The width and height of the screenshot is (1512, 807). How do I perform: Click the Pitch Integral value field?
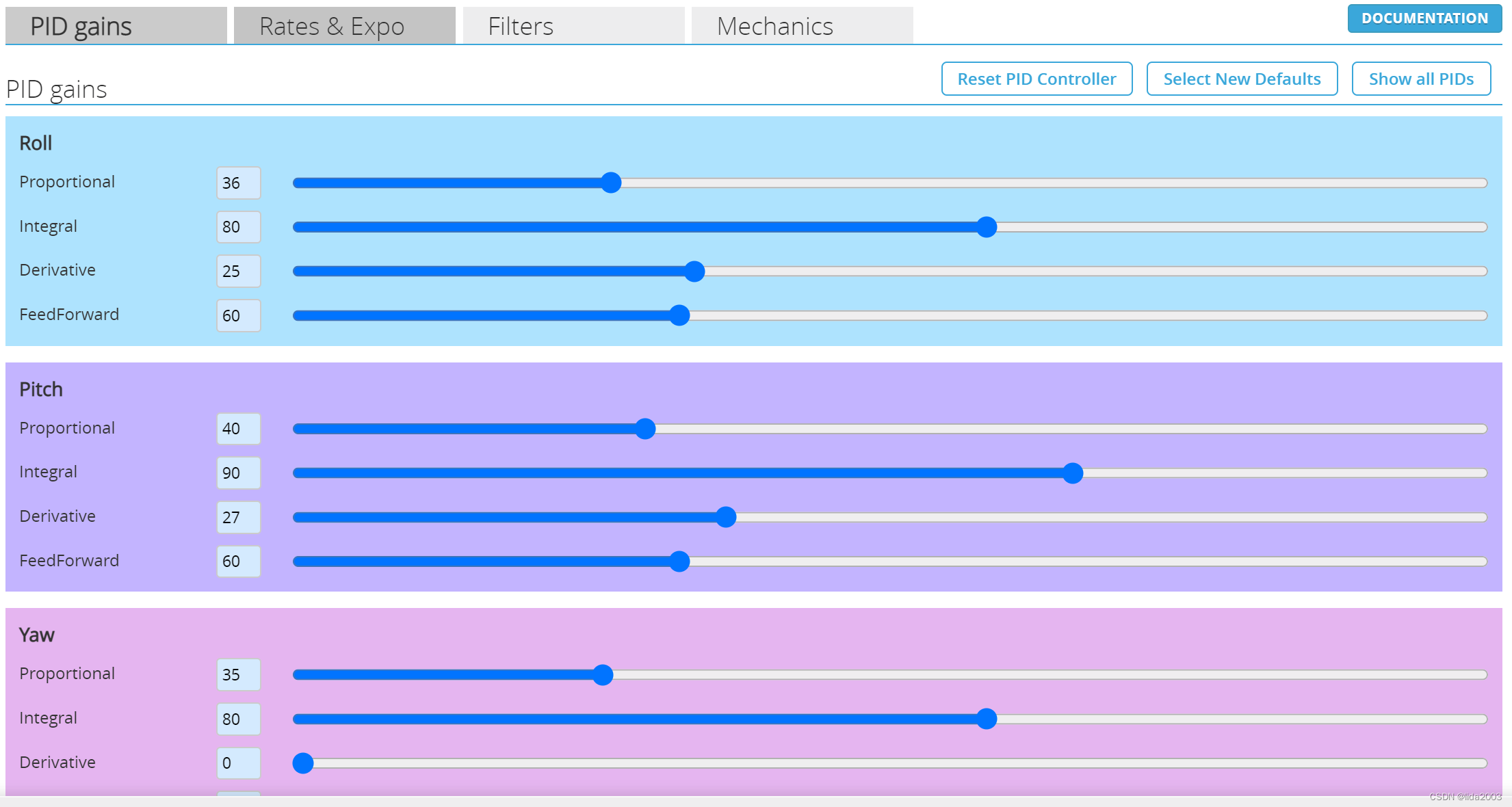[238, 473]
